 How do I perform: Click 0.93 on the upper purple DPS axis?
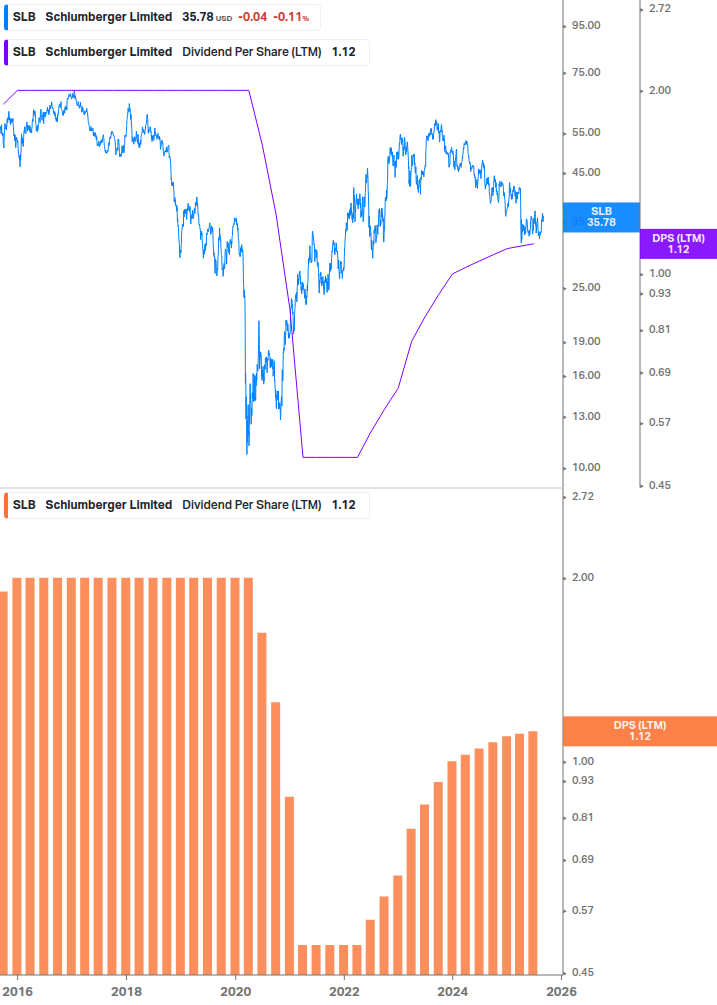660,294
